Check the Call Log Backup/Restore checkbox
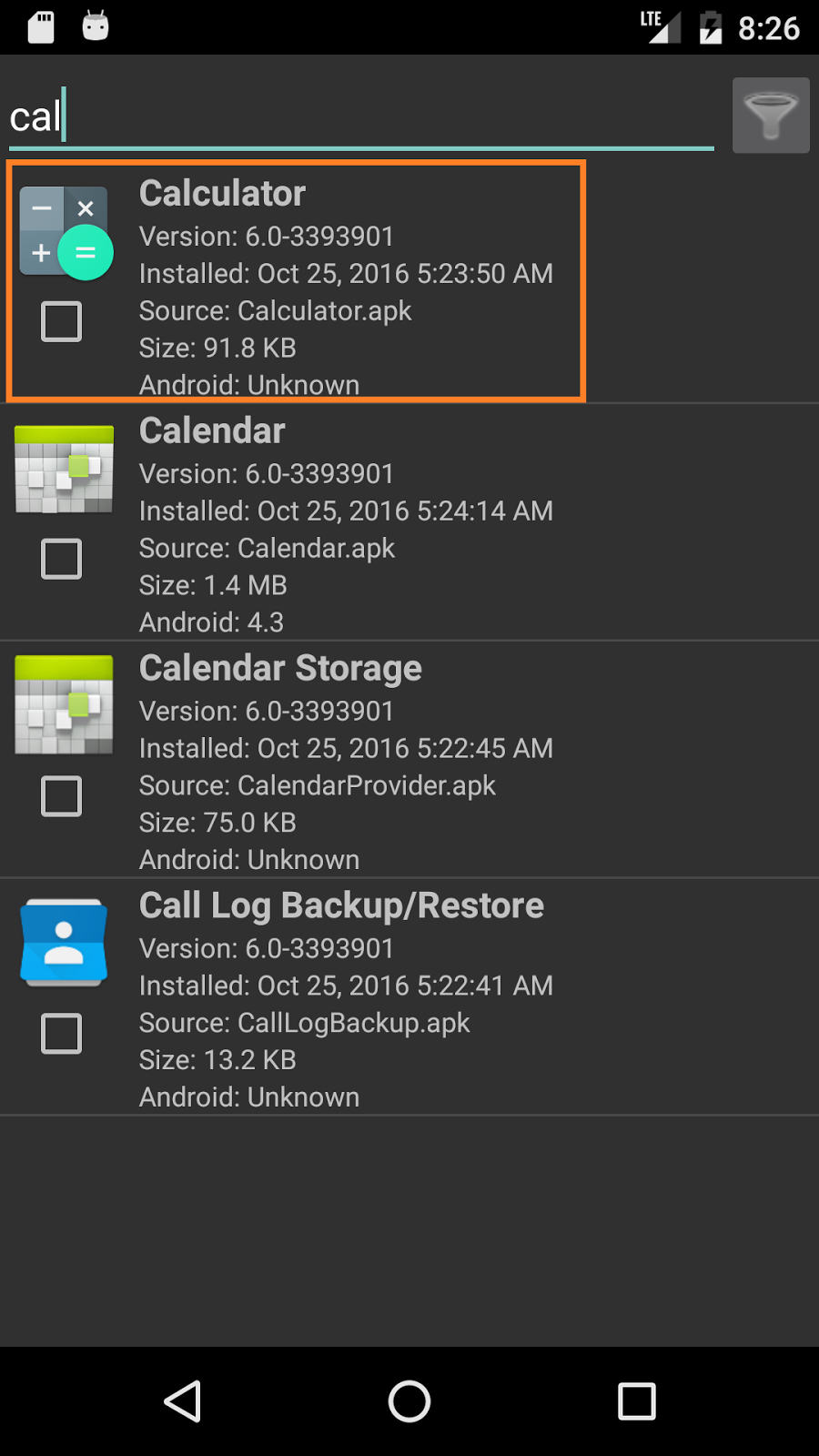The height and width of the screenshot is (1456, 819). tap(61, 1034)
